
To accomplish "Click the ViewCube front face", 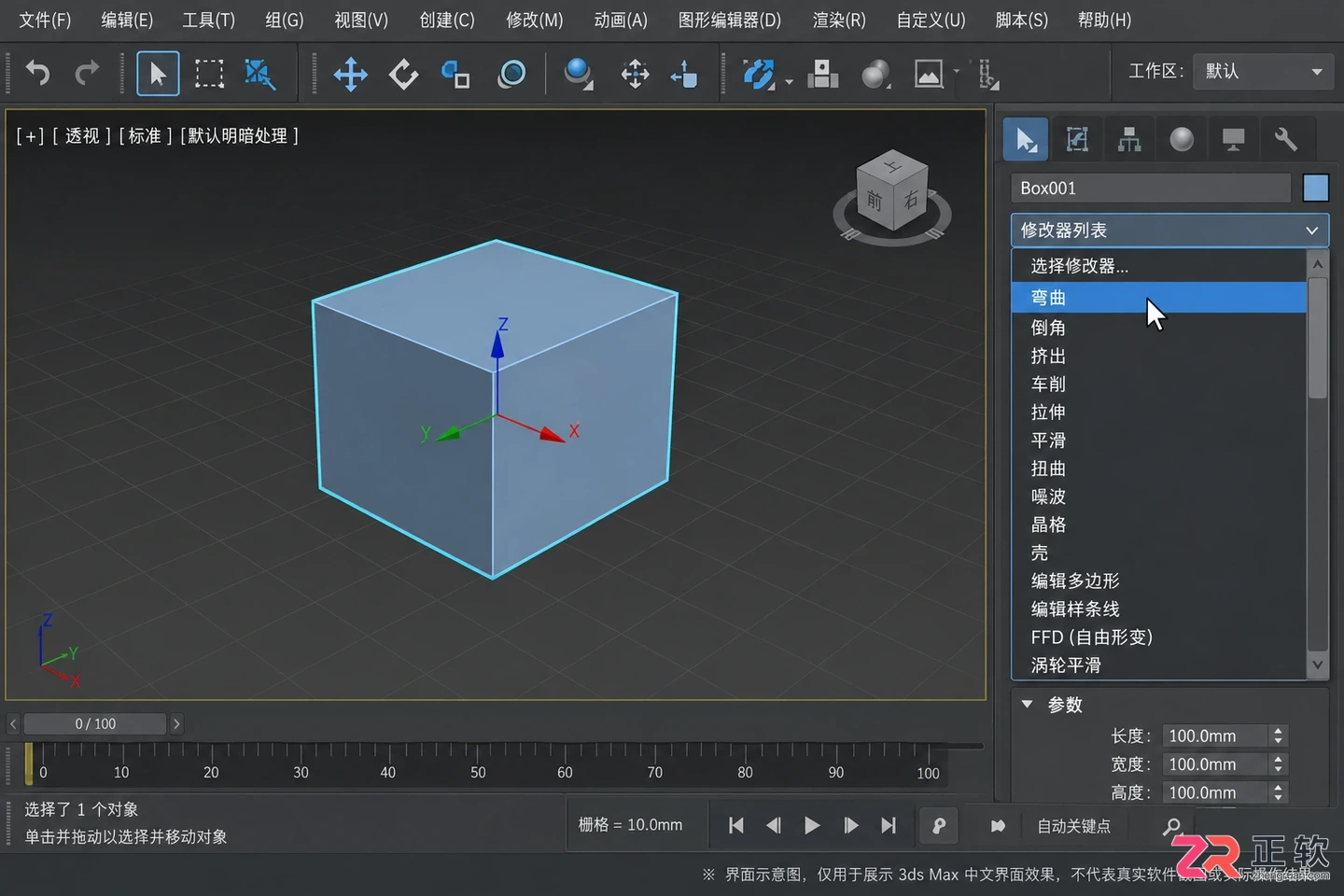I will point(875,200).
